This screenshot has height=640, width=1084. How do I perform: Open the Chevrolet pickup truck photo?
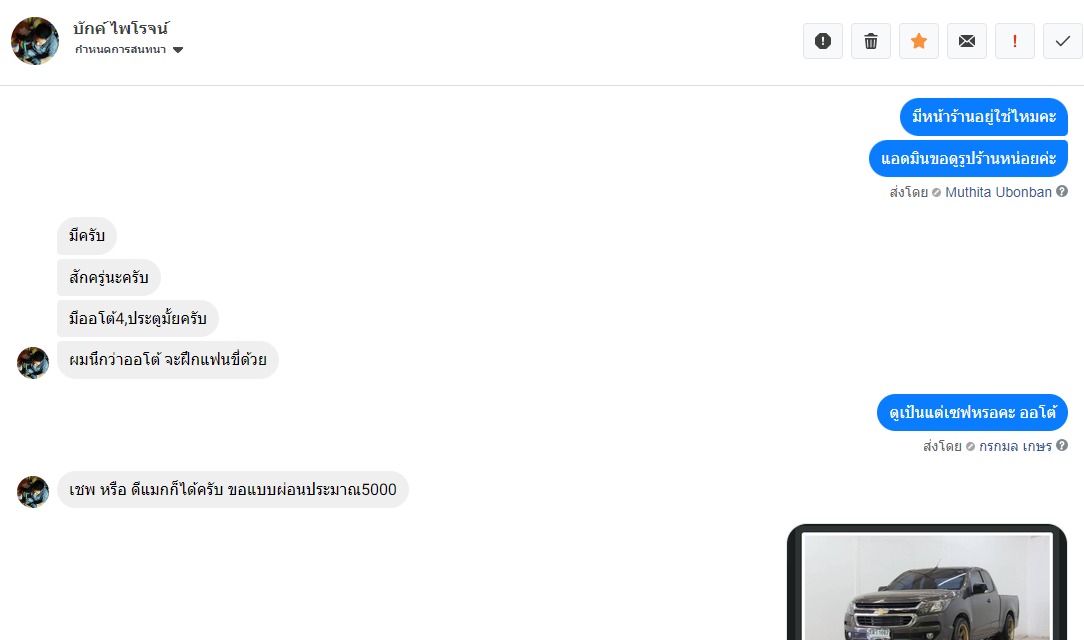click(927, 586)
